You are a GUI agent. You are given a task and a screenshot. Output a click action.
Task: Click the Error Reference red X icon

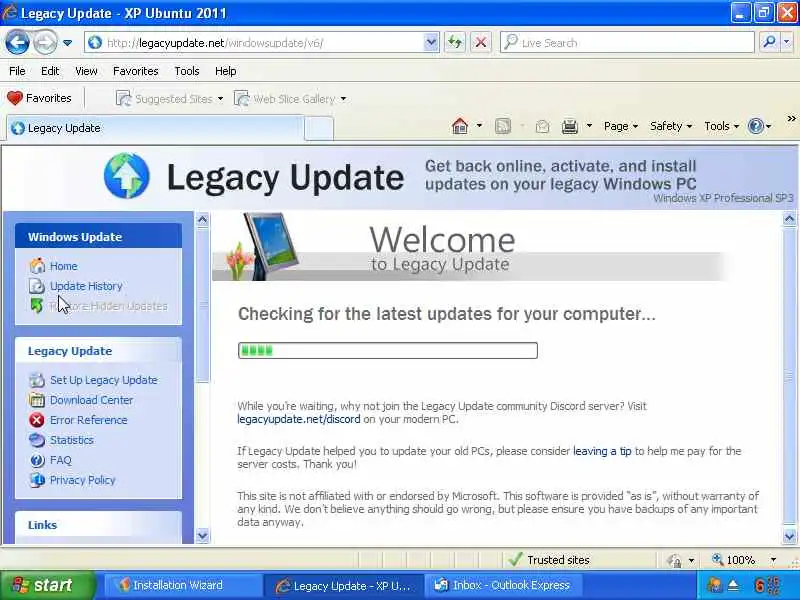37,420
